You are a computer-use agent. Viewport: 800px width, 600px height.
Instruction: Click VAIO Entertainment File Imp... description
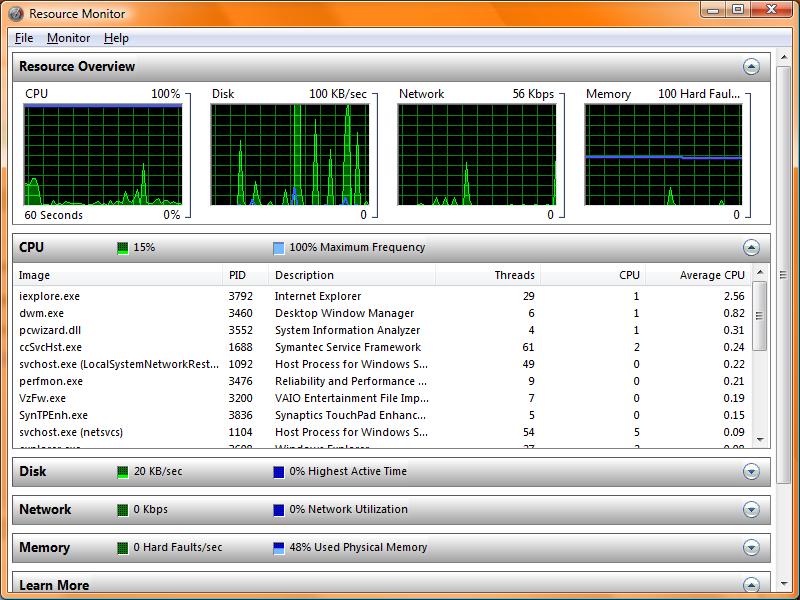(x=352, y=398)
